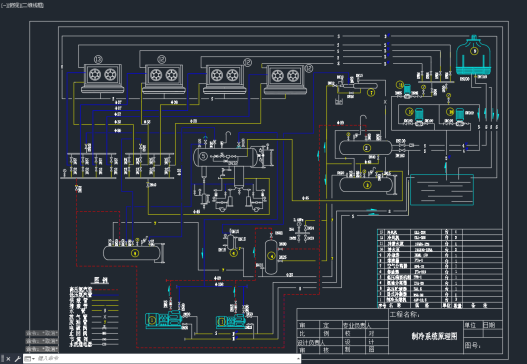
Task: Click the 图号 label in title block
Action: [x=473, y=345]
